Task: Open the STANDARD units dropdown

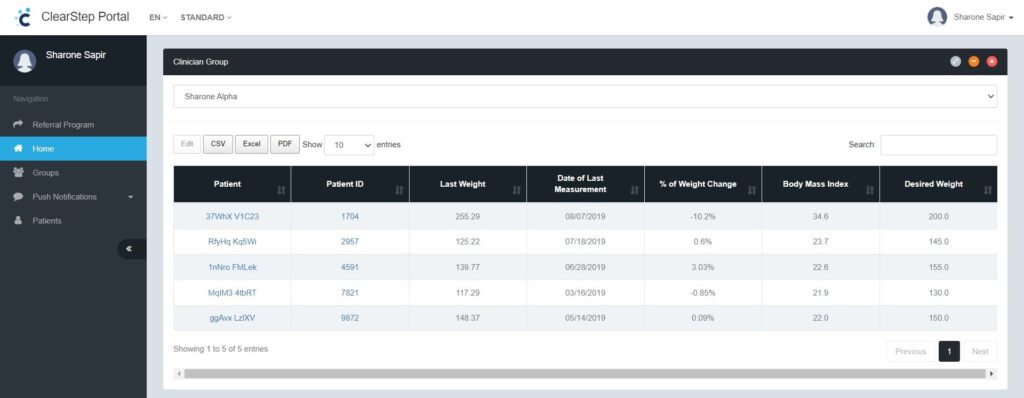Action: coord(206,18)
